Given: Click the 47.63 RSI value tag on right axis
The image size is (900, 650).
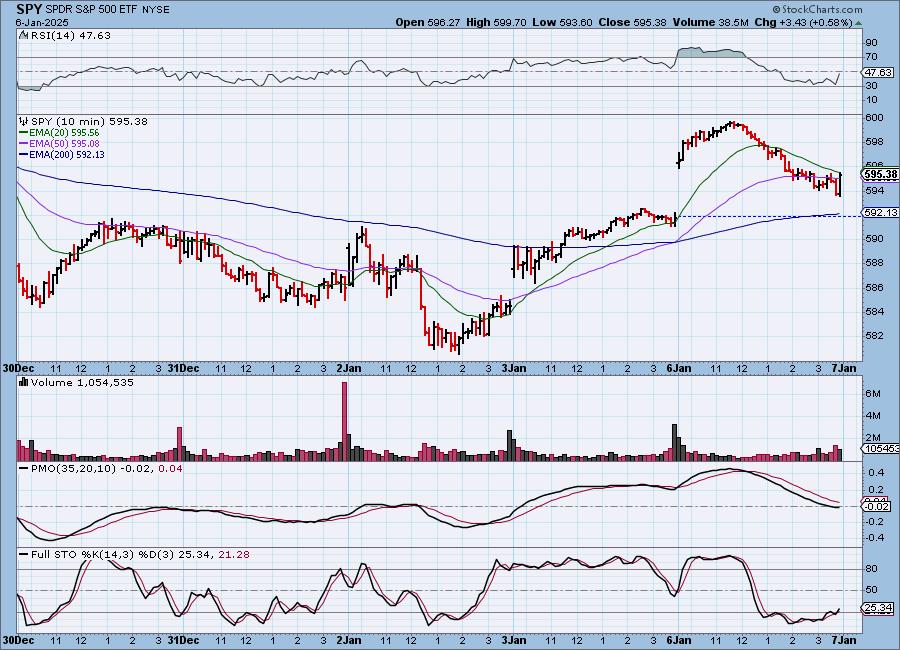Looking at the screenshot, I should [879, 72].
